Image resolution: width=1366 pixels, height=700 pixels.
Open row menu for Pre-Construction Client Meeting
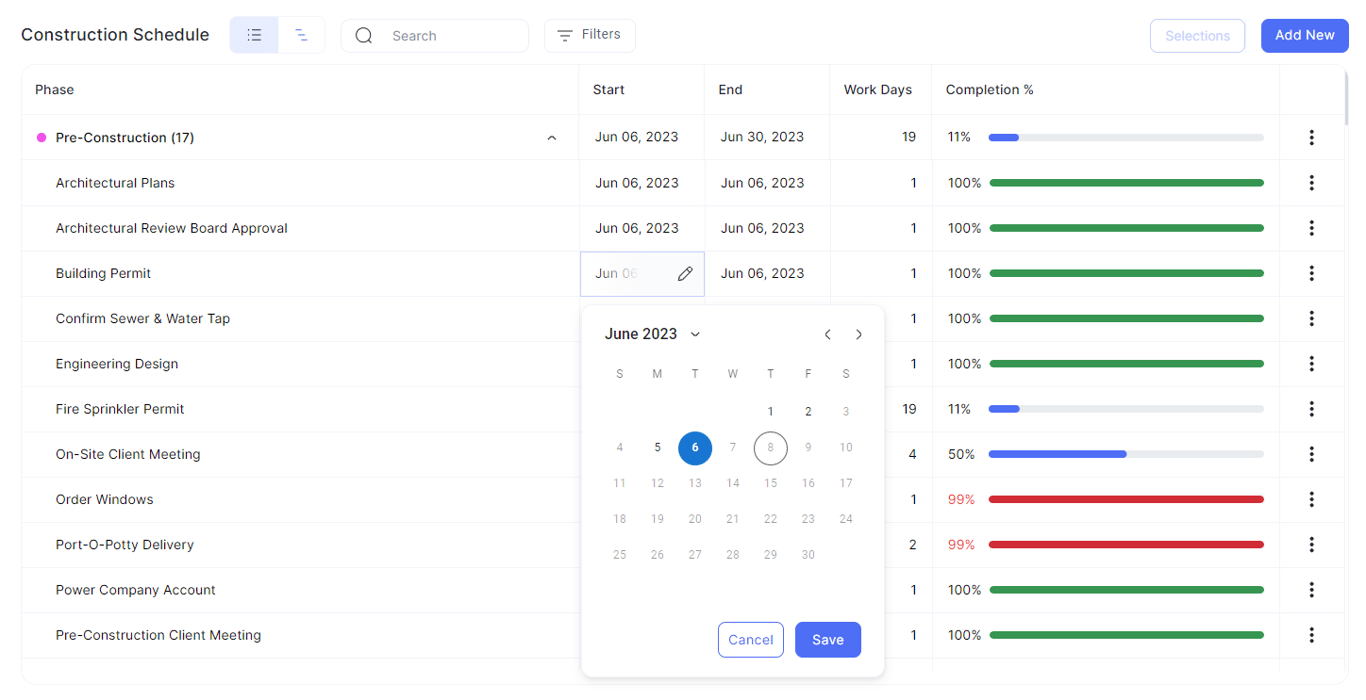[x=1311, y=635]
